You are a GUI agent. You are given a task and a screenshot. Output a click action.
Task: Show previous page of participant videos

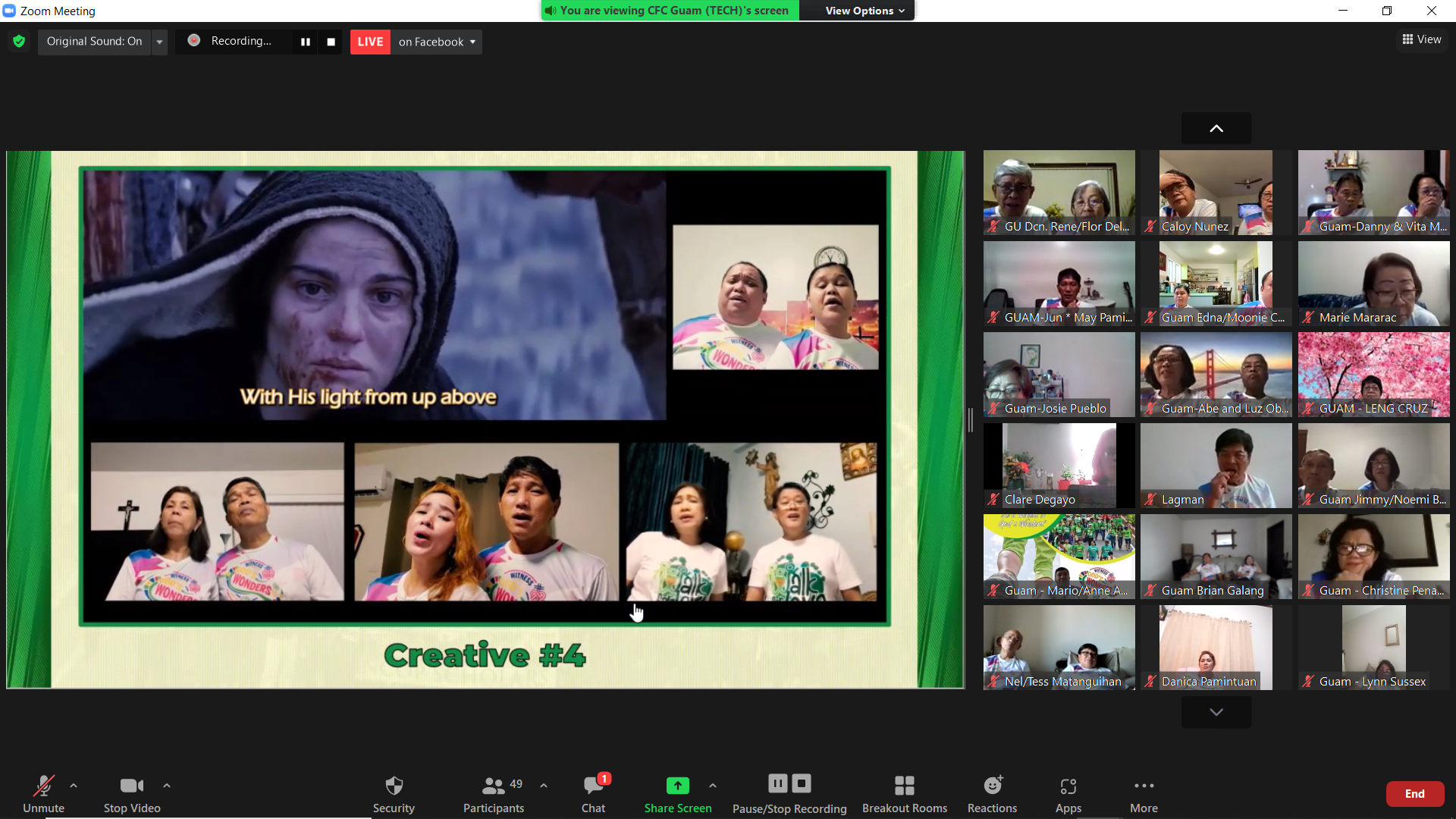tap(1216, 129)
